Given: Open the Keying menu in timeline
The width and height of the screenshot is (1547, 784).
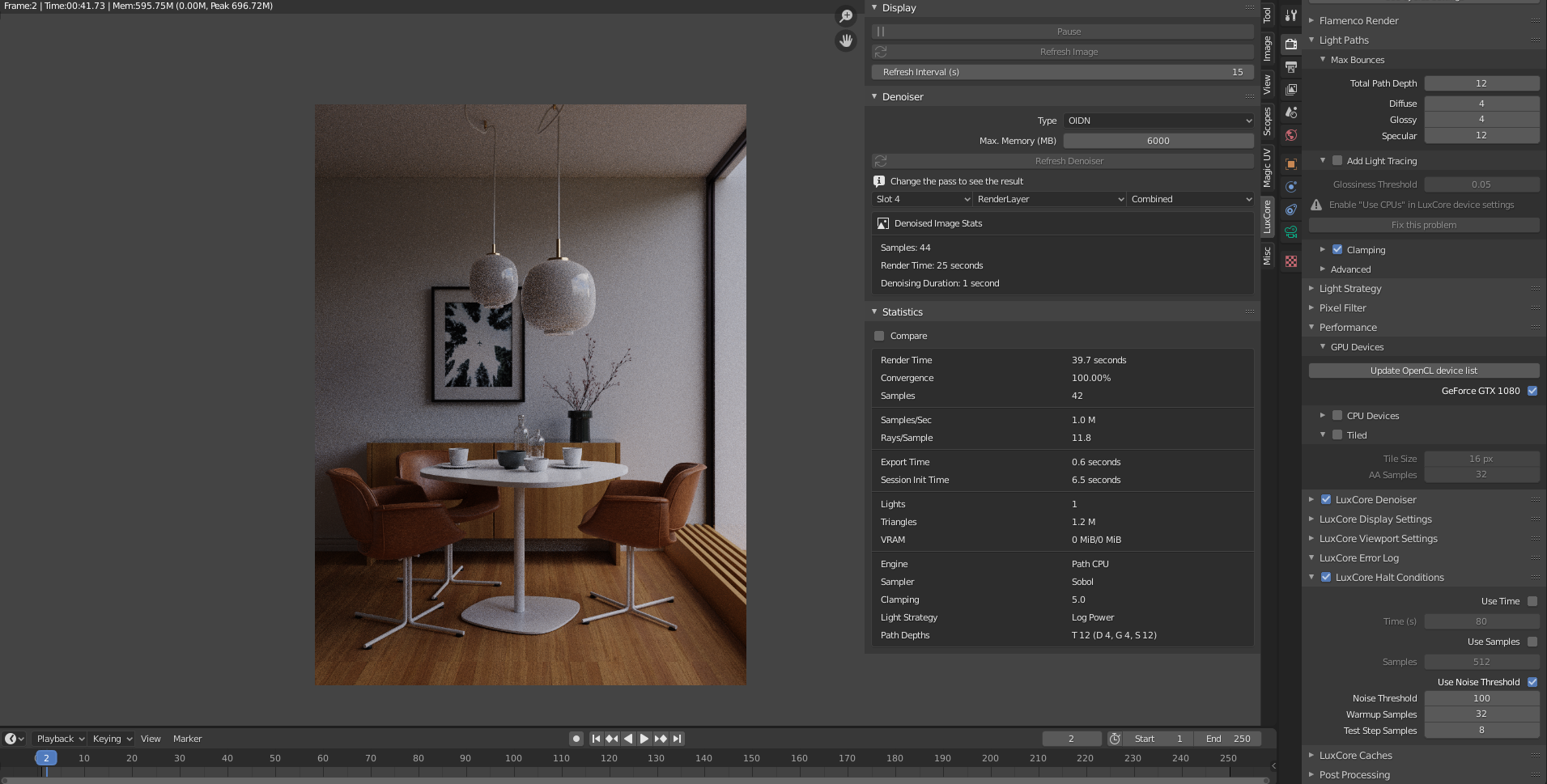Looking at the screenshot, I should (x=112, y=739).
